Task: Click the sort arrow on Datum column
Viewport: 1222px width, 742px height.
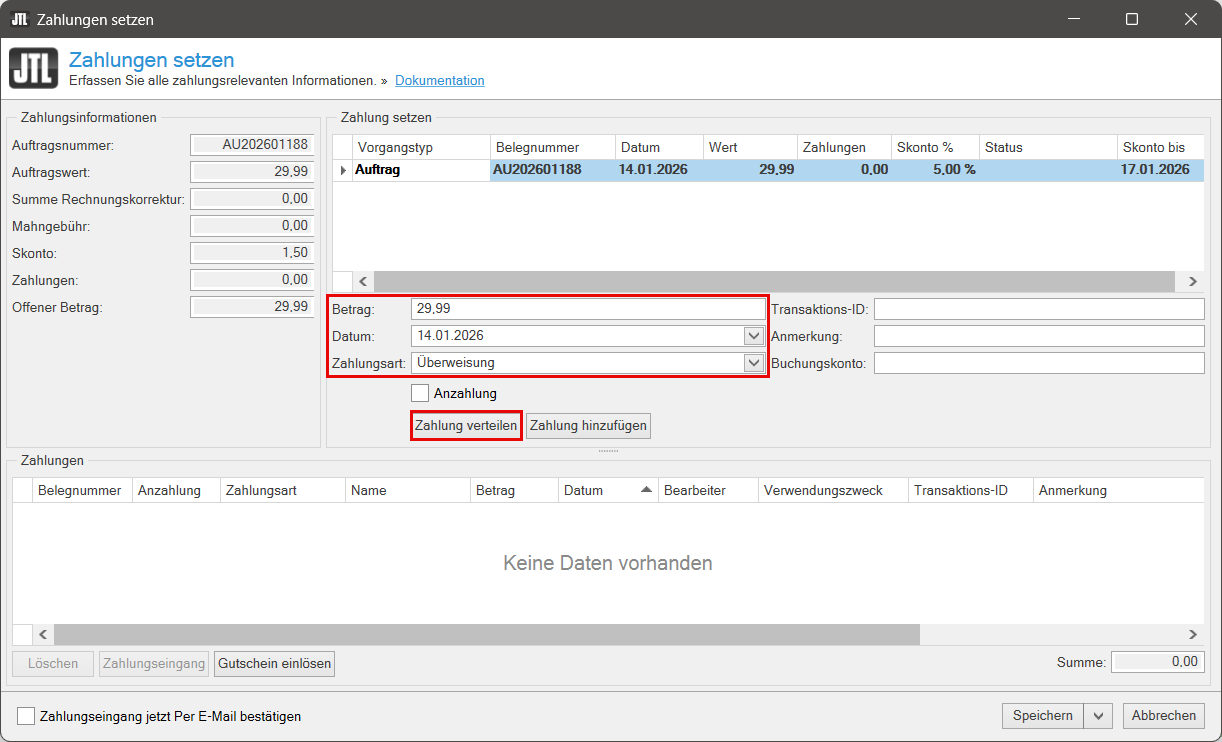Action: [x=645, y=490]
